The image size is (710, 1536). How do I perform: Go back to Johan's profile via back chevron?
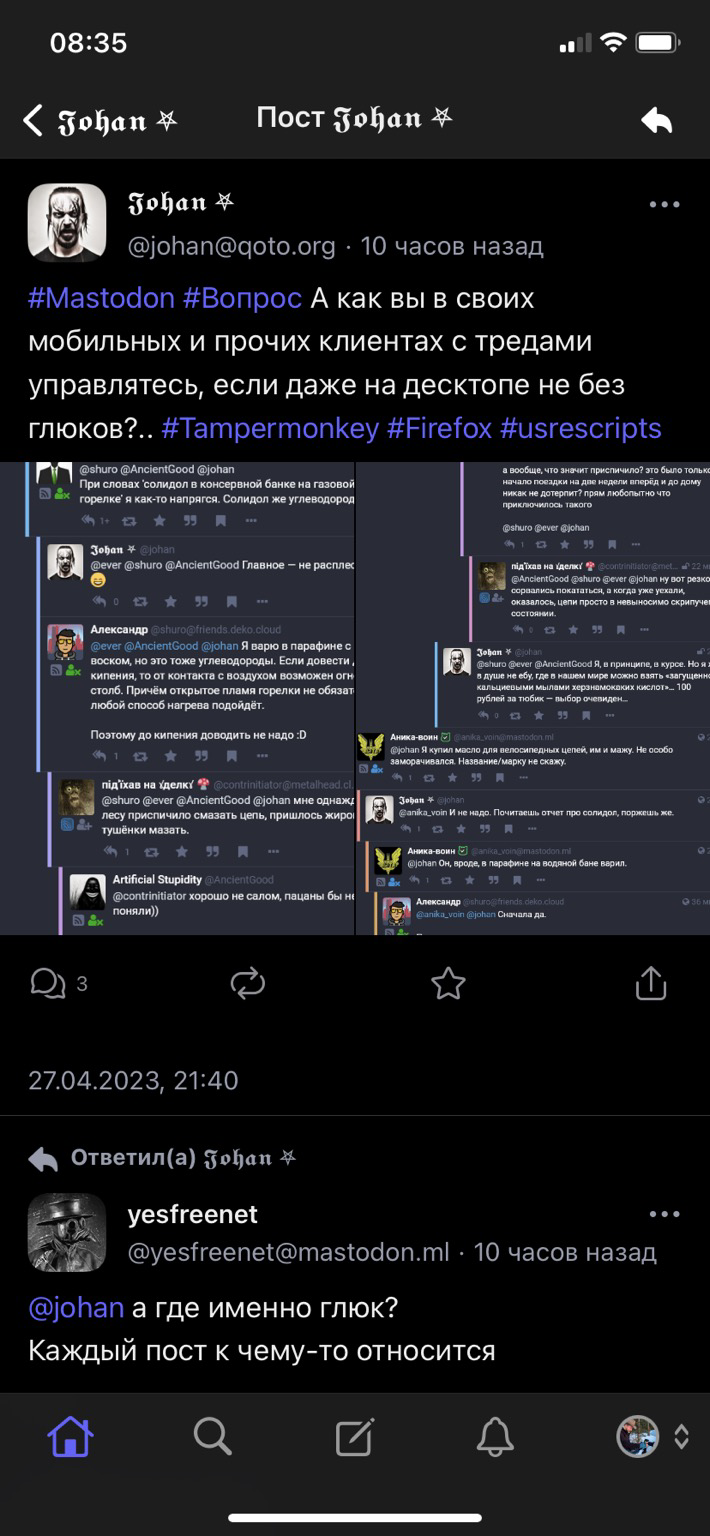tap(34, 121)
